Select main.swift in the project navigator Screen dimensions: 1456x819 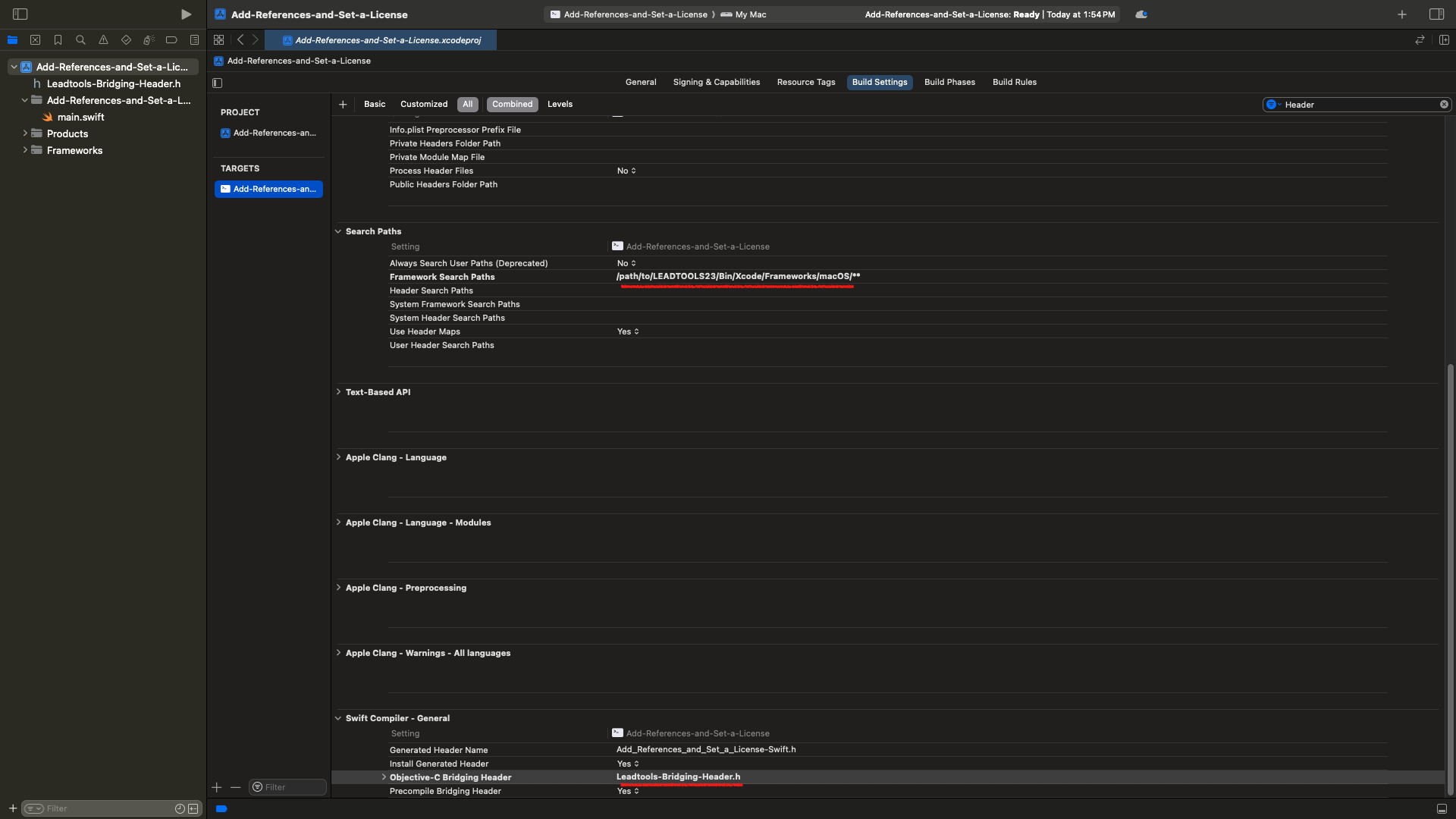[81, 117]
